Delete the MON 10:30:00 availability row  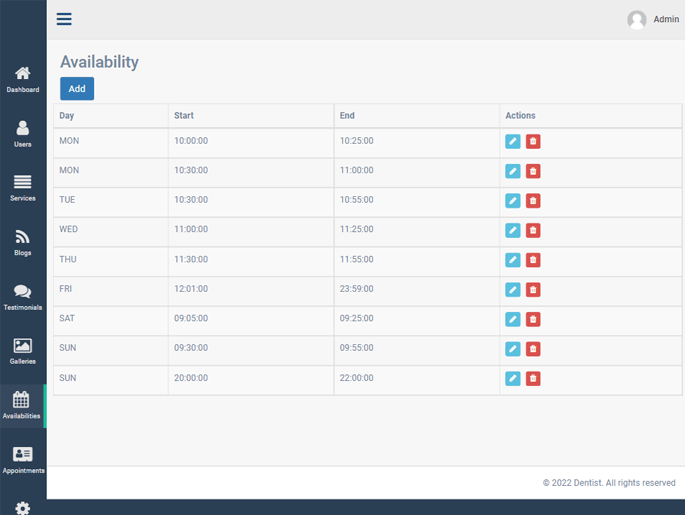click(x=533, y=171)
